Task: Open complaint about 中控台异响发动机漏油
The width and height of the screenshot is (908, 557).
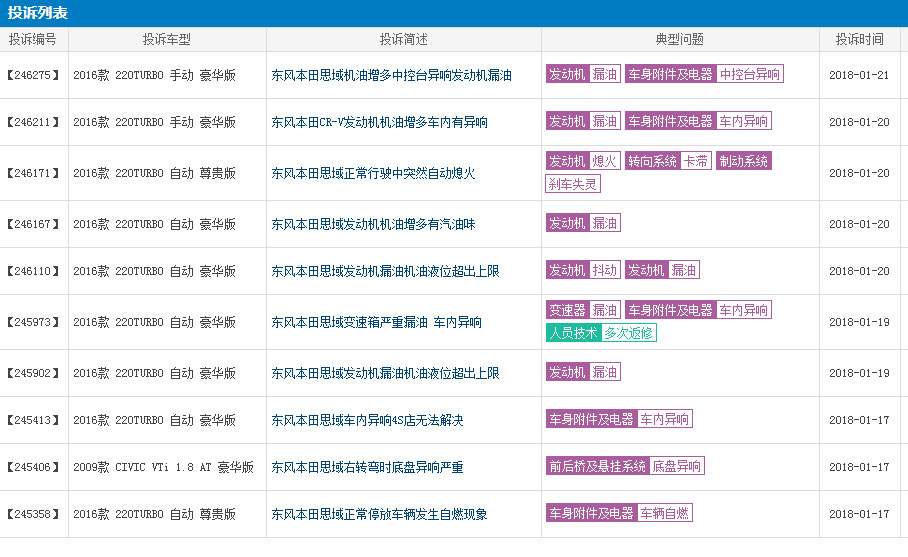Action: tap(391, 75)
